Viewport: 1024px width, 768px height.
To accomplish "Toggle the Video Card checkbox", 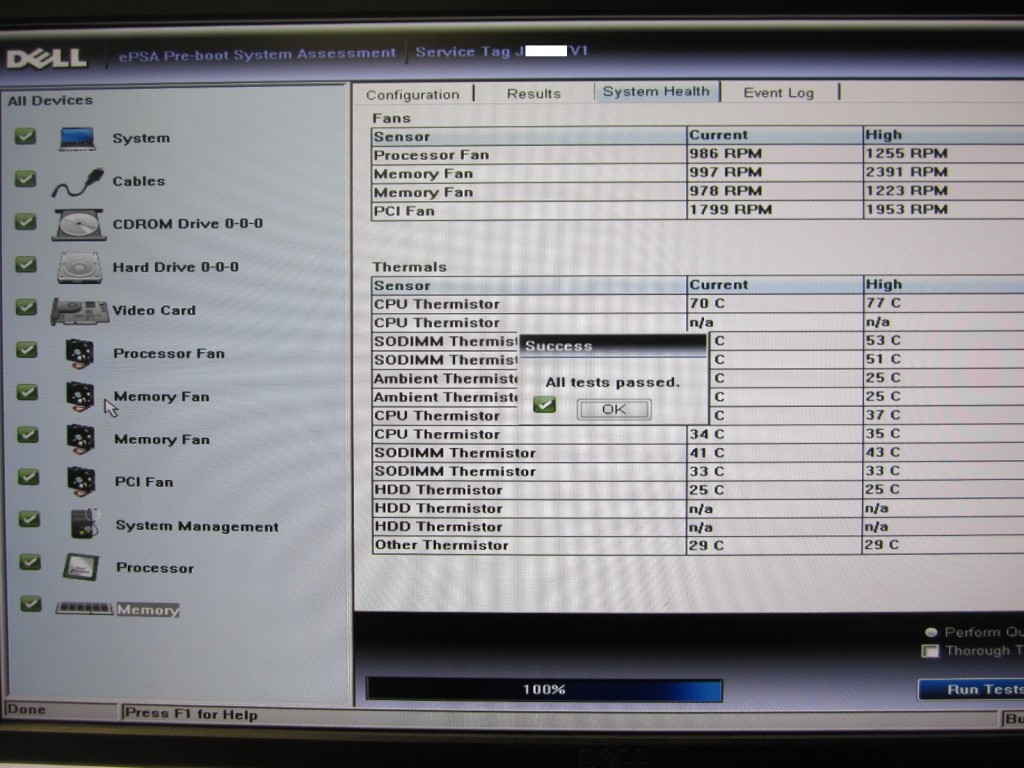I will [x=26, y=307].
